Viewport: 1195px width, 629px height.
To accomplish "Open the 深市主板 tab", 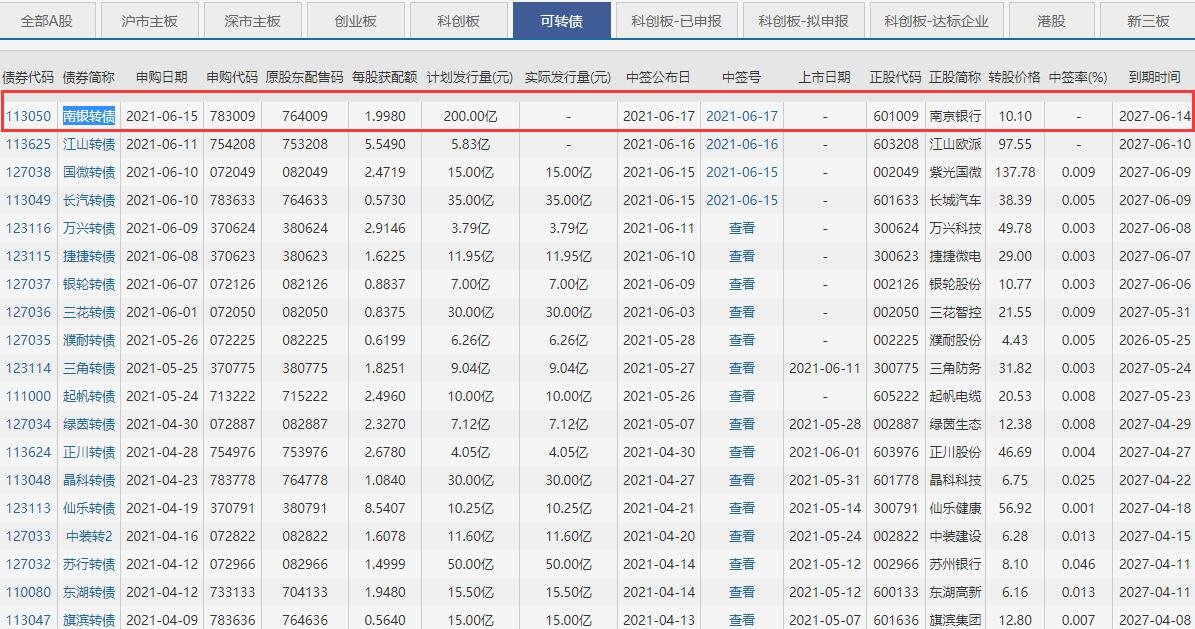I will [252, 21].
